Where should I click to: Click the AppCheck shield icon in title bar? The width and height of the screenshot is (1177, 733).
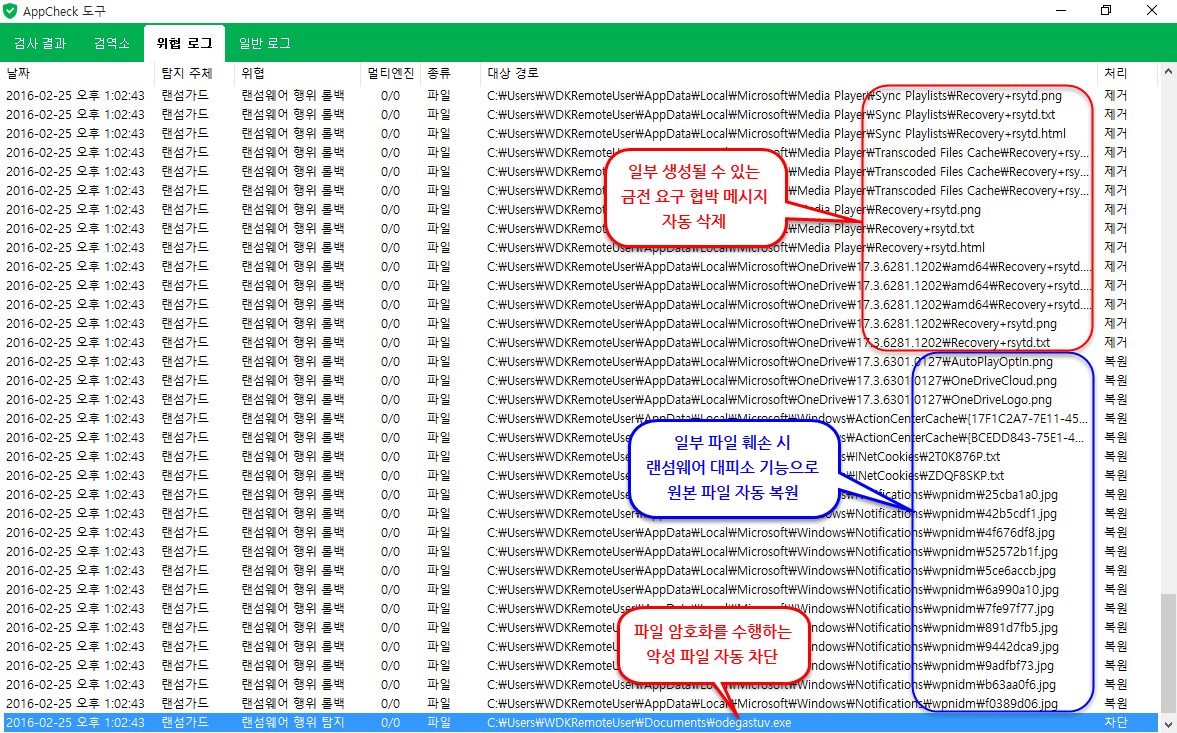[11, 11]
